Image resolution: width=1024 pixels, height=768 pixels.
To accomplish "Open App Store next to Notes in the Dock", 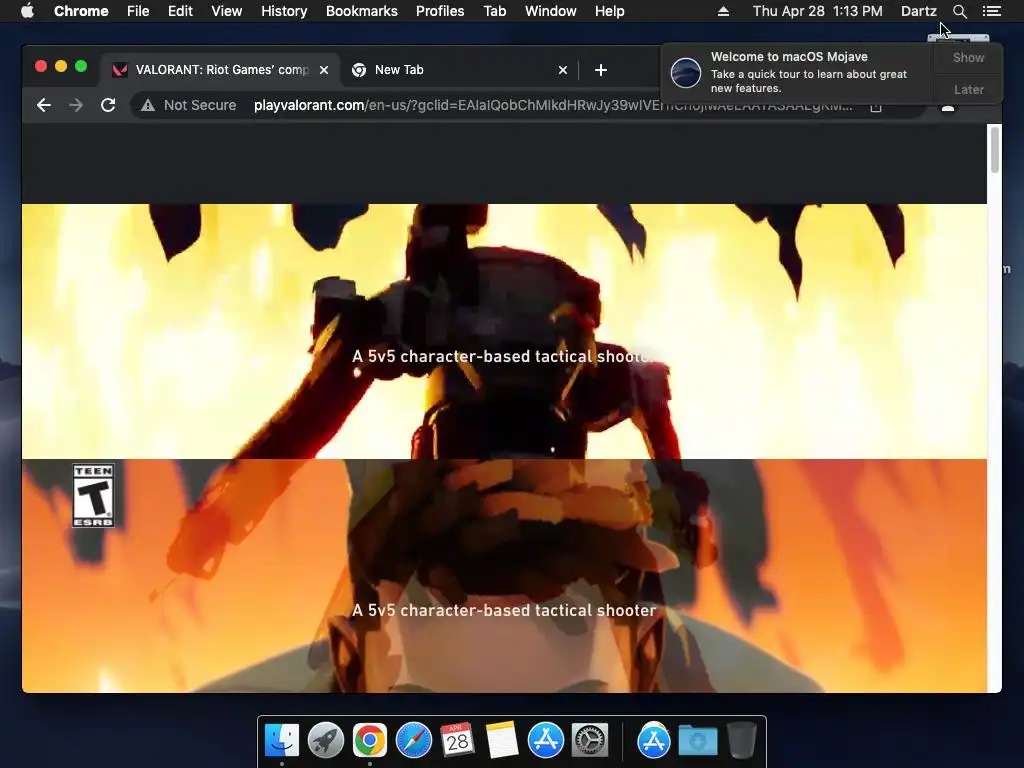I will pos(545,740).
